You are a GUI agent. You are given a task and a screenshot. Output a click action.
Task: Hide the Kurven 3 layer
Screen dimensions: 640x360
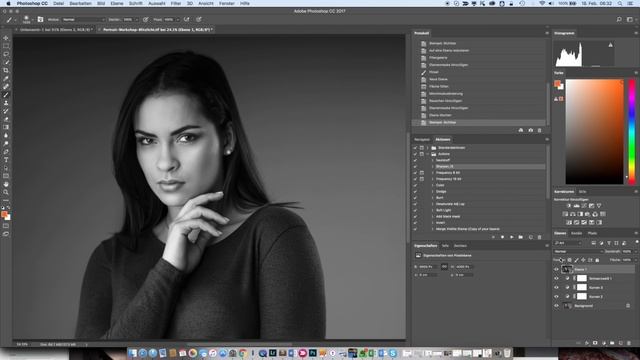[556, 287]
